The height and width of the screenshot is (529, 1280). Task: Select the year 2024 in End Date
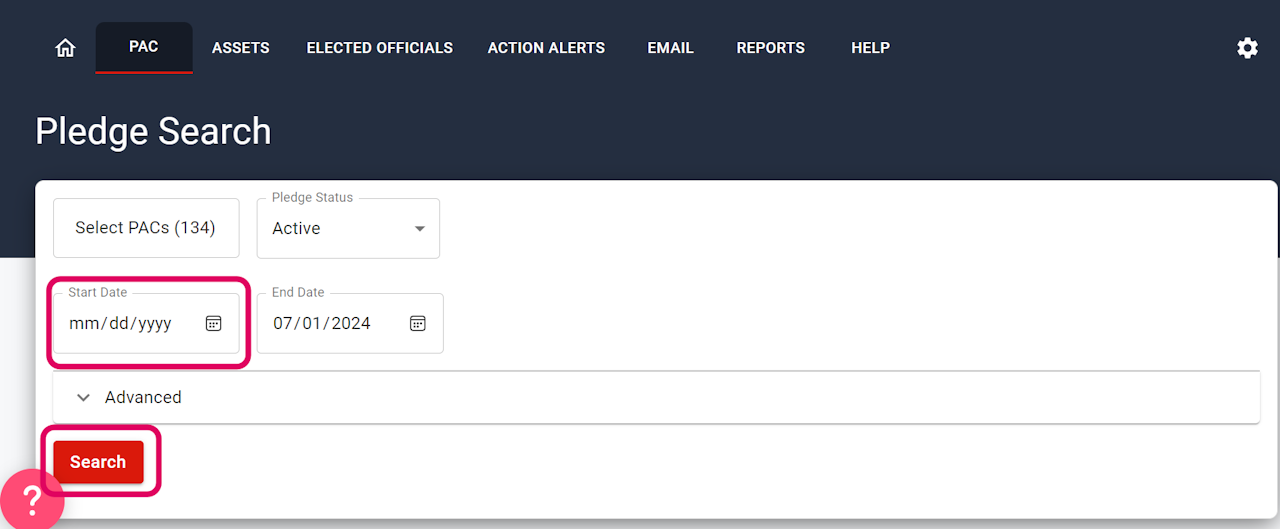(x=350, y=323)
